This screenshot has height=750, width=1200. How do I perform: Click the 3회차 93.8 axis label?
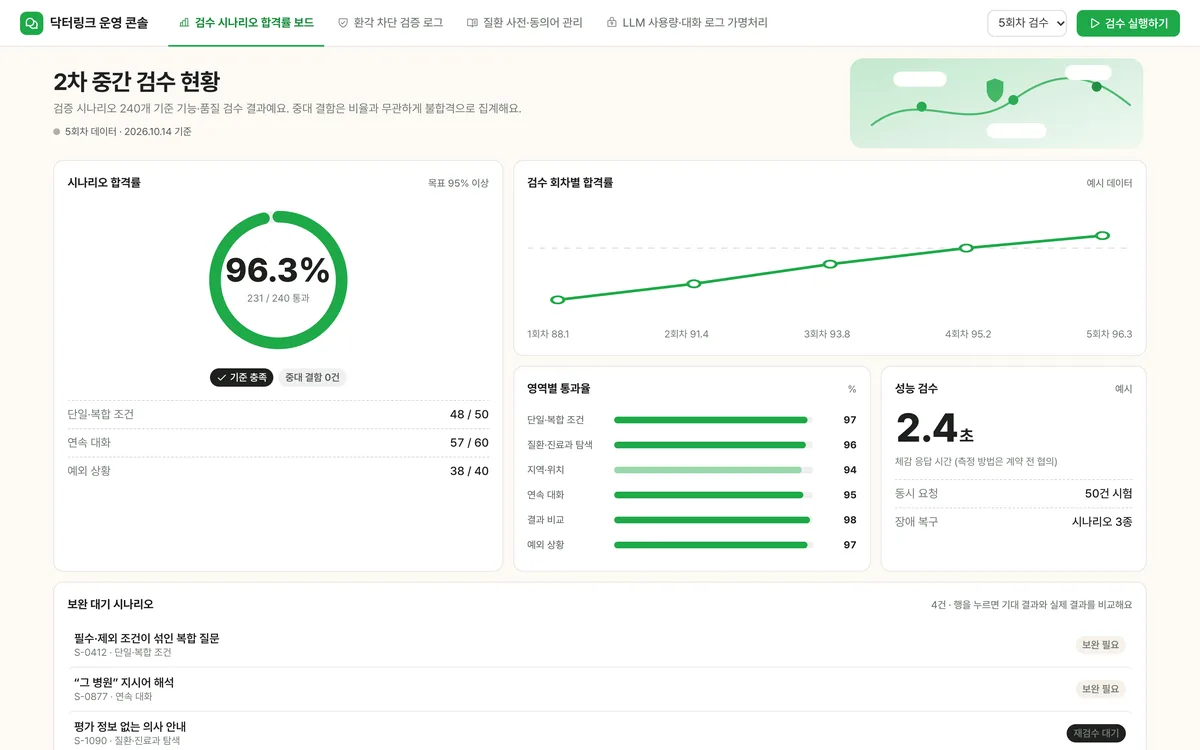coord(827,334)
